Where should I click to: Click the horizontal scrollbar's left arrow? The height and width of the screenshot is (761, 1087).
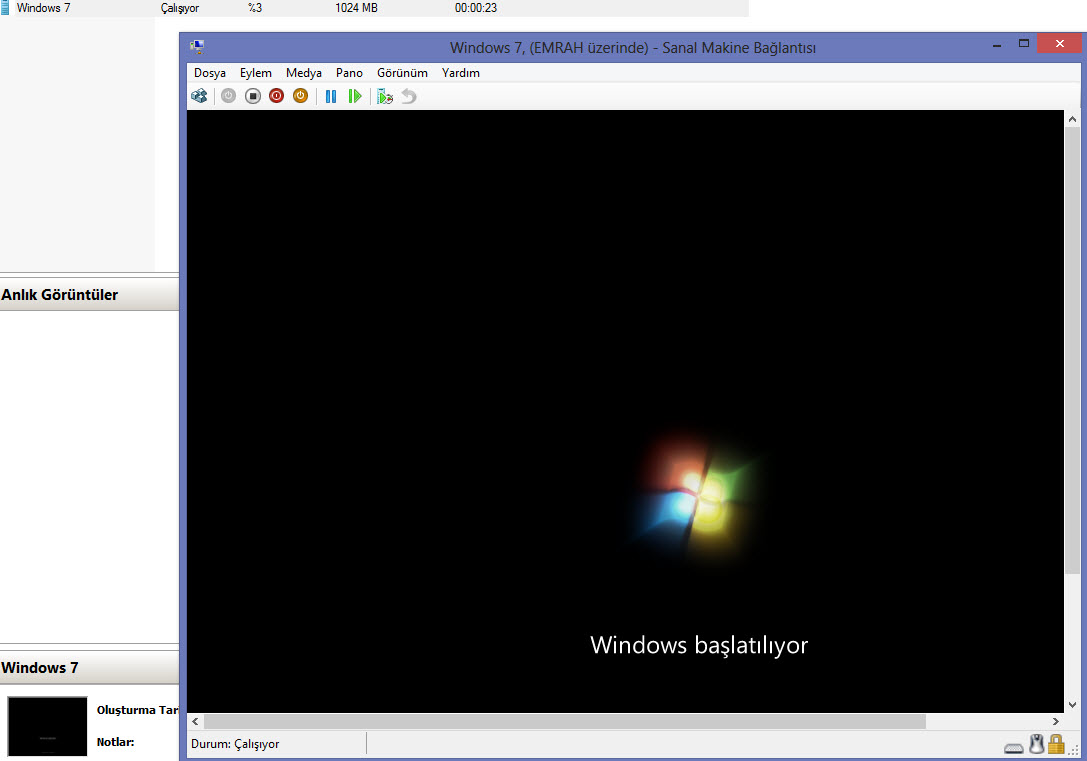coord(195,721)
